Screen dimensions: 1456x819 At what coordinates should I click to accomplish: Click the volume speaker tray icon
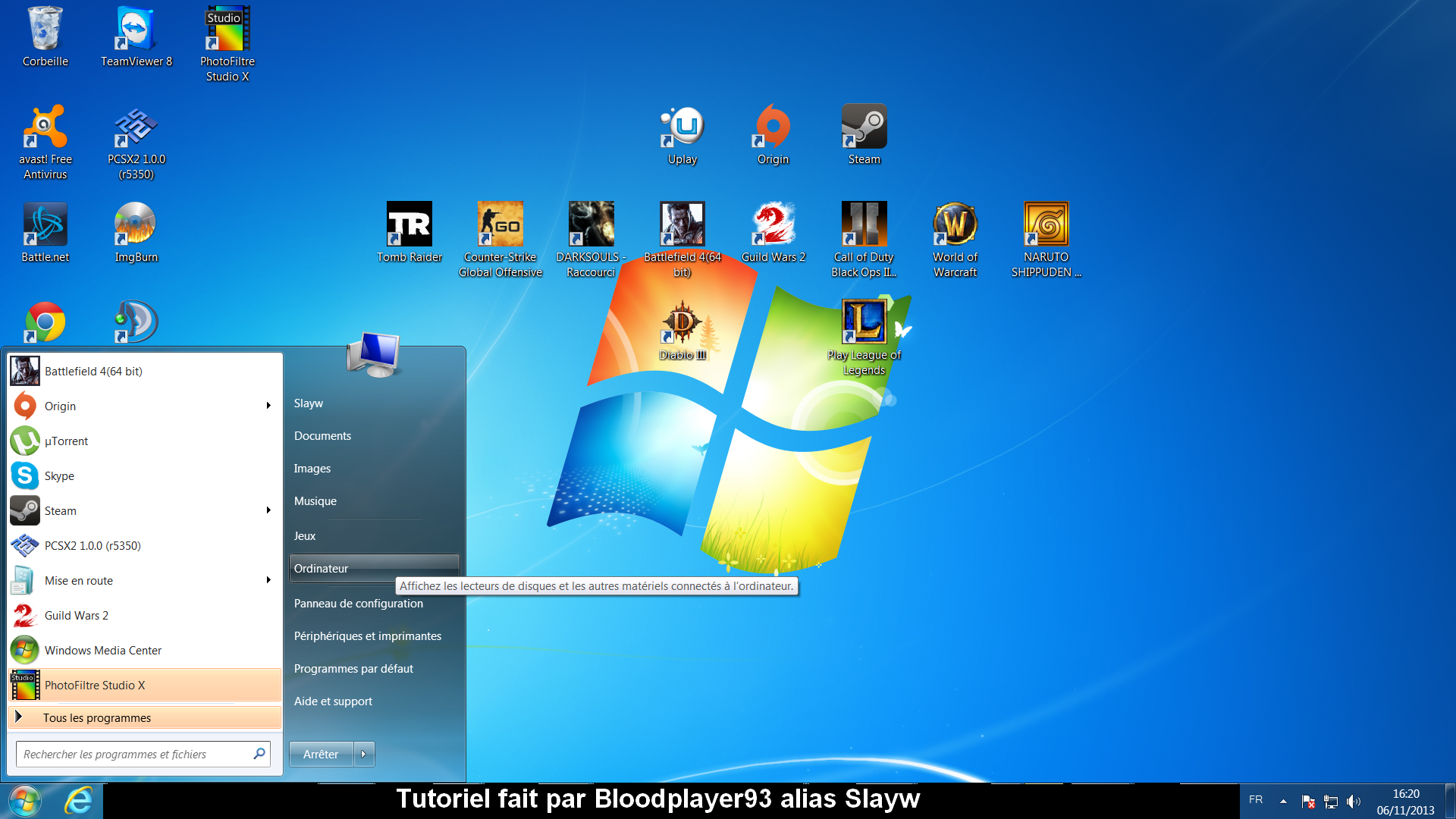coord(1353,801)
